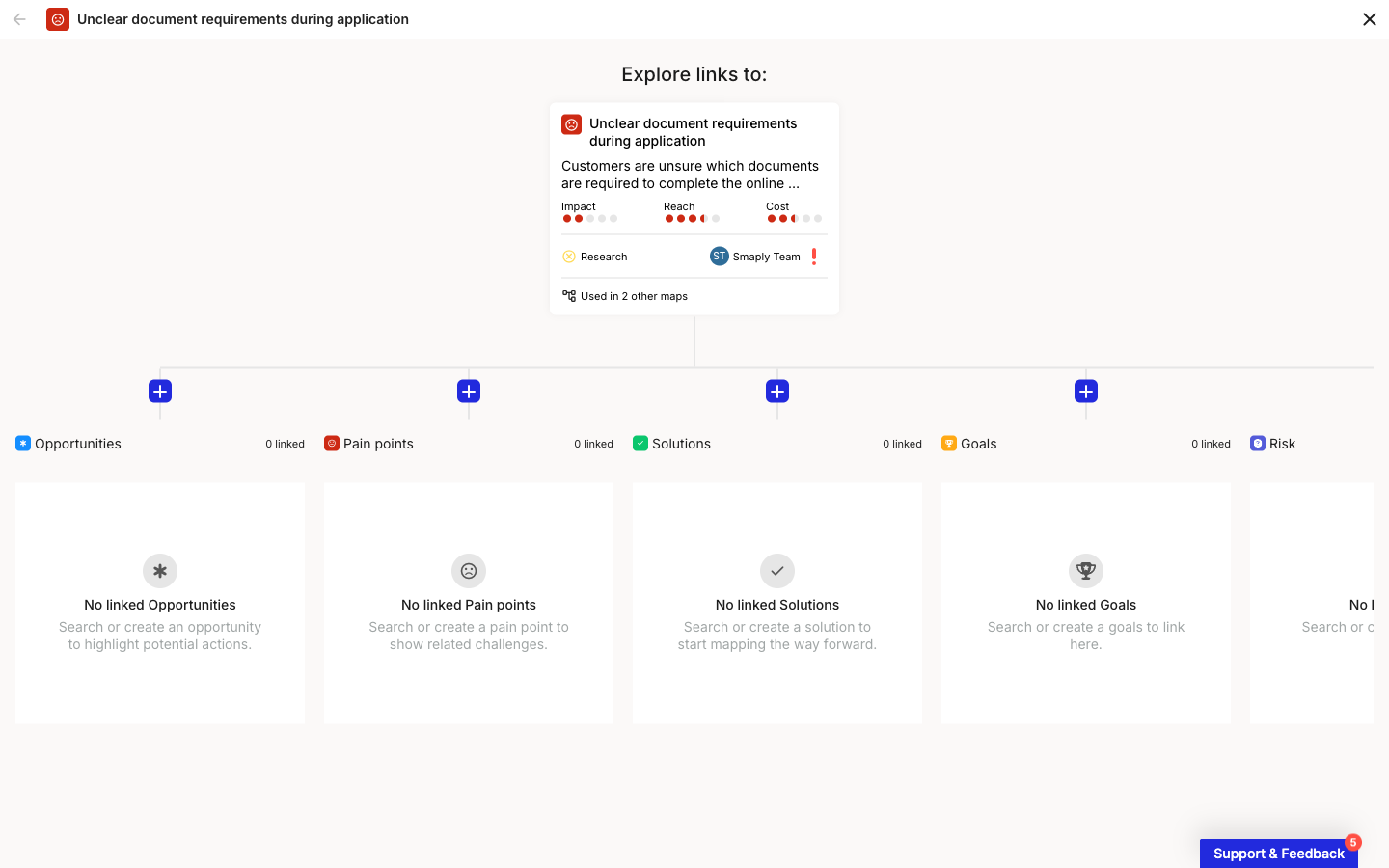1389x868 pixels.
Task: Click the 'Pain points' column label
Action: click(378, 444)
